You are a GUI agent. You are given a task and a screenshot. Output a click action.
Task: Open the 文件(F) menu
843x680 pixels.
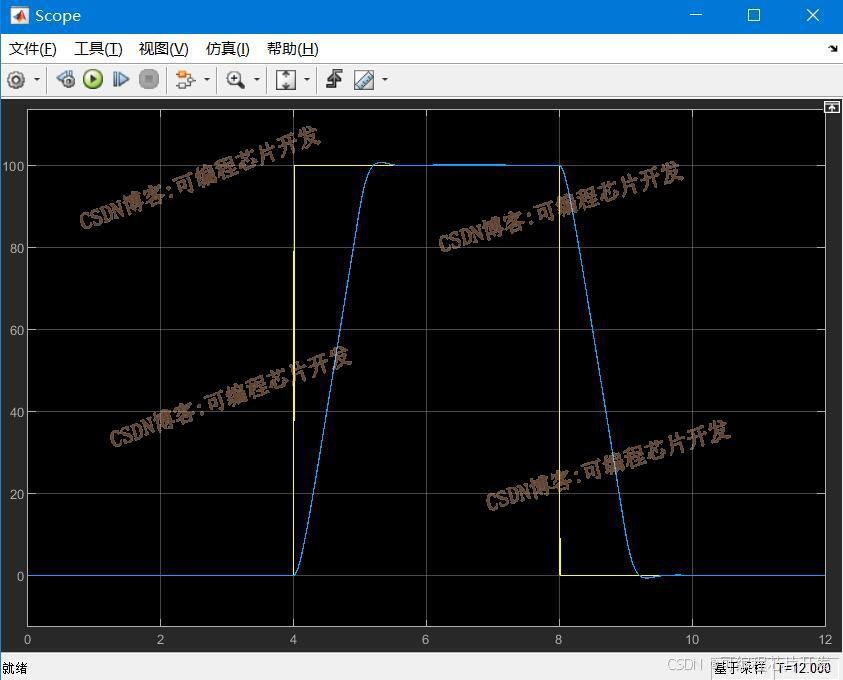[33, 49]
